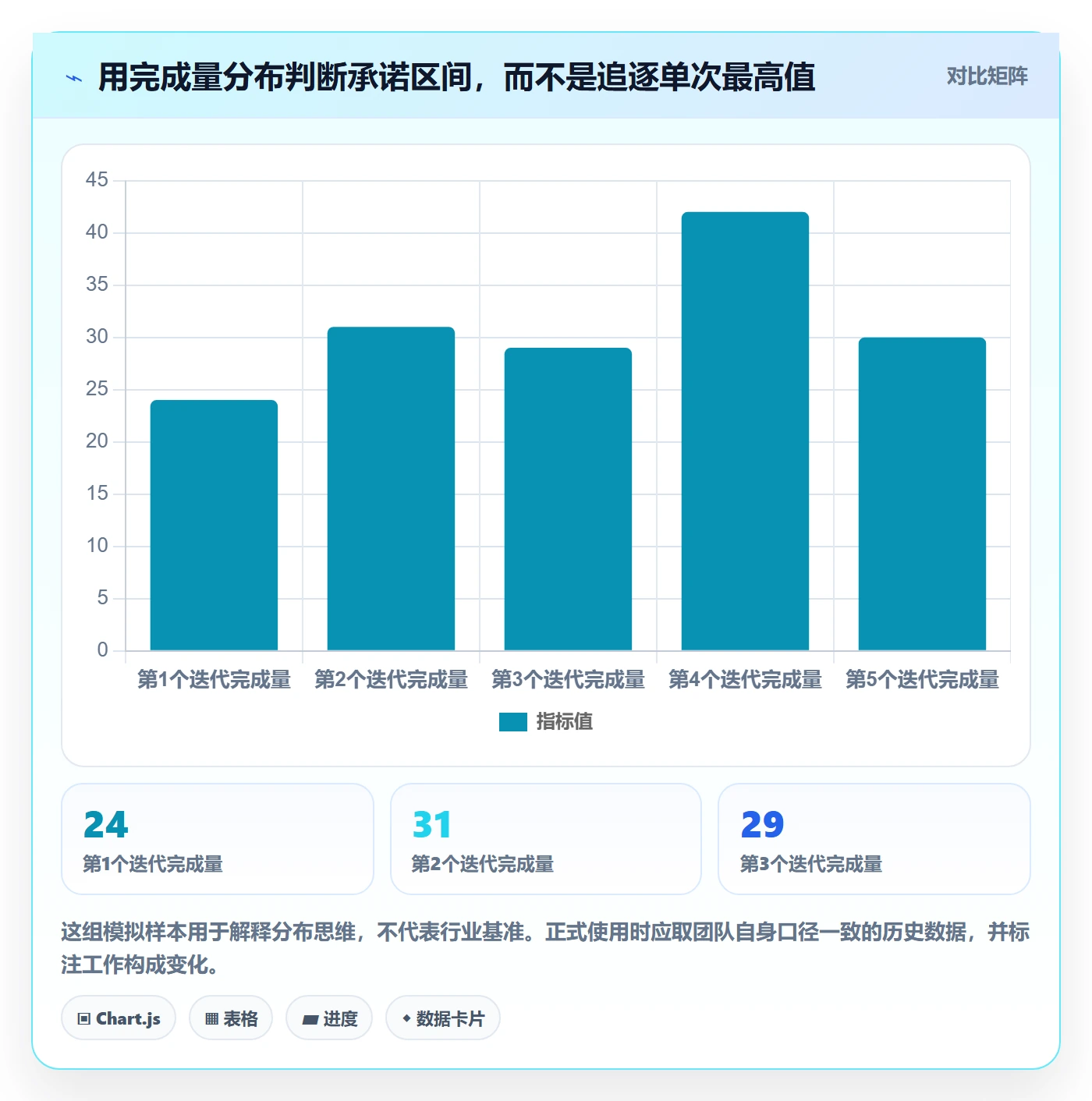The width and height of the screenshot is (1092, 1101).
Task: Click the Chart.js tag chip
Action: [x=119, y=1018]
